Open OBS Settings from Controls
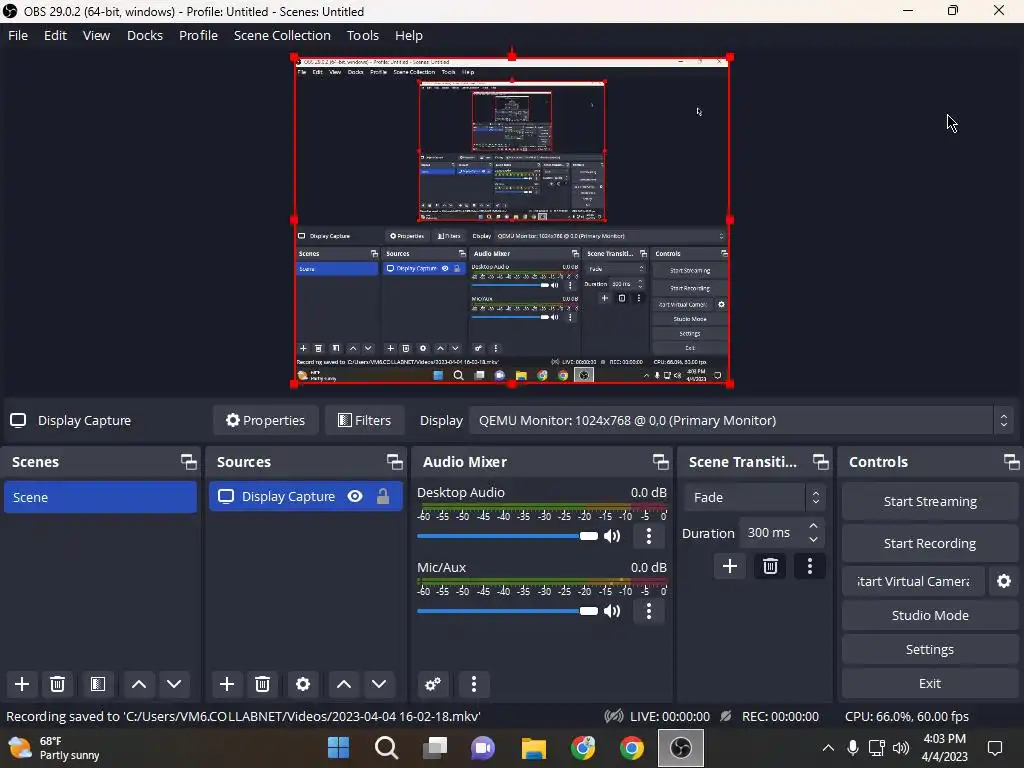The width and height of the screenshot is (1024, 768). (x=930, y=649)
